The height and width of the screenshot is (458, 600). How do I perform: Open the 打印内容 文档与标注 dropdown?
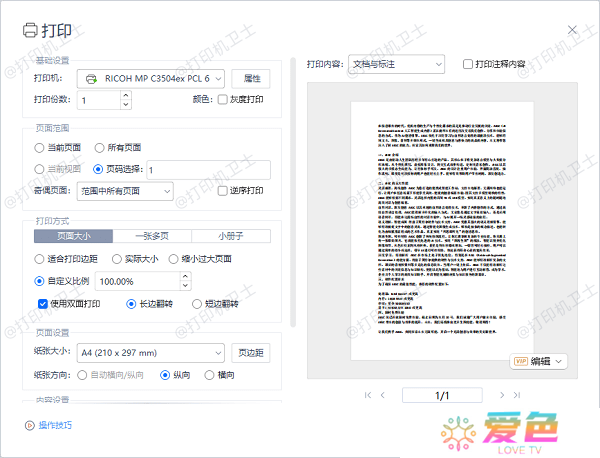coord(396,64)
